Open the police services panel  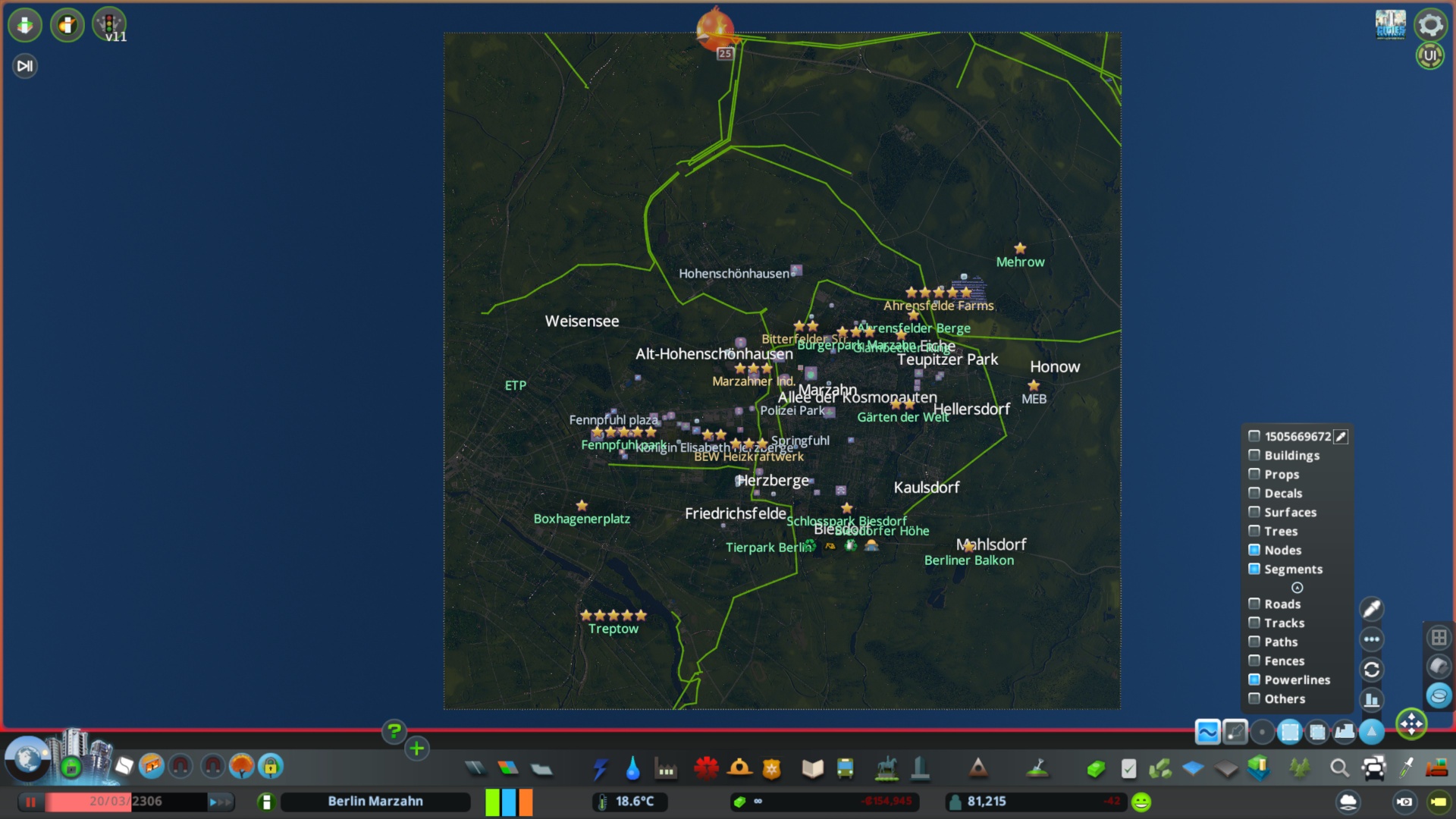pos(770,768)
